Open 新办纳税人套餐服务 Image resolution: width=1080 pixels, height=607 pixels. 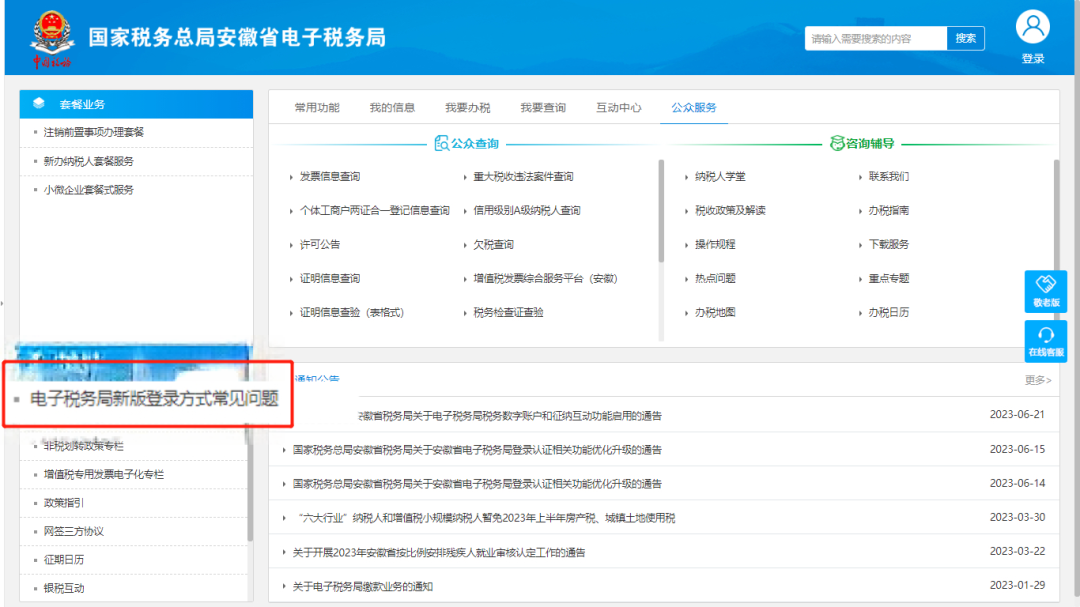coord(89,161)
